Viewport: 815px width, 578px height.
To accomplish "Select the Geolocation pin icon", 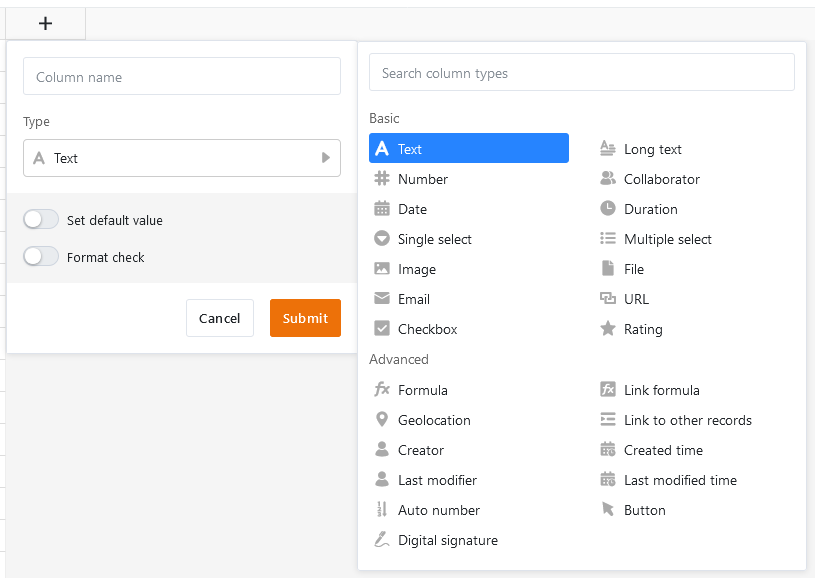I will (381, 420).
